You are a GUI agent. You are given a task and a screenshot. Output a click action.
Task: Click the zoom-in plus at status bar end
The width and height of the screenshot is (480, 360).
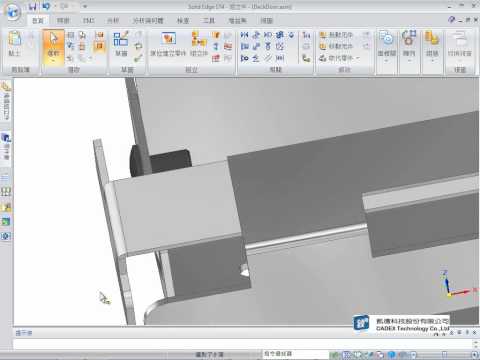click(475, 355)
